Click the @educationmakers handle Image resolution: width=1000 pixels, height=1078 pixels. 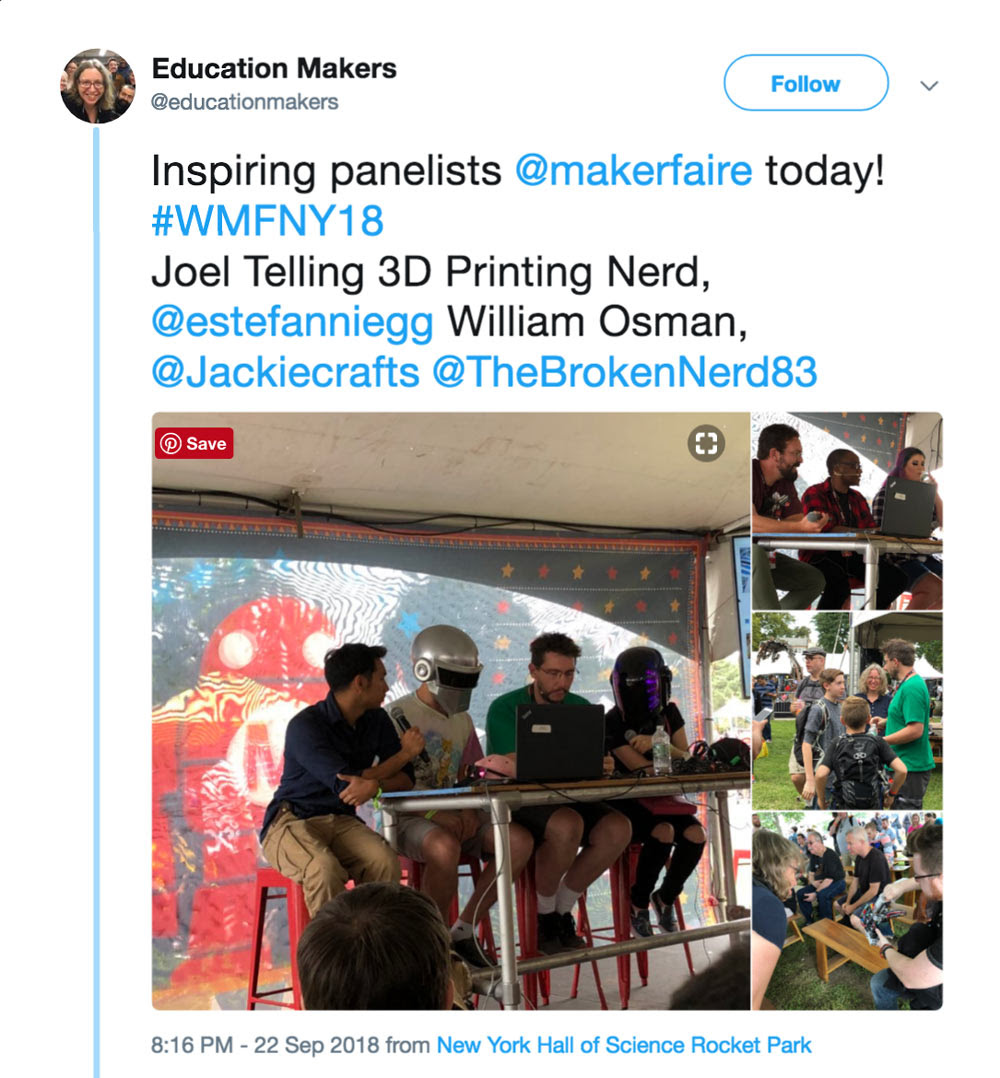pos(245,102)
